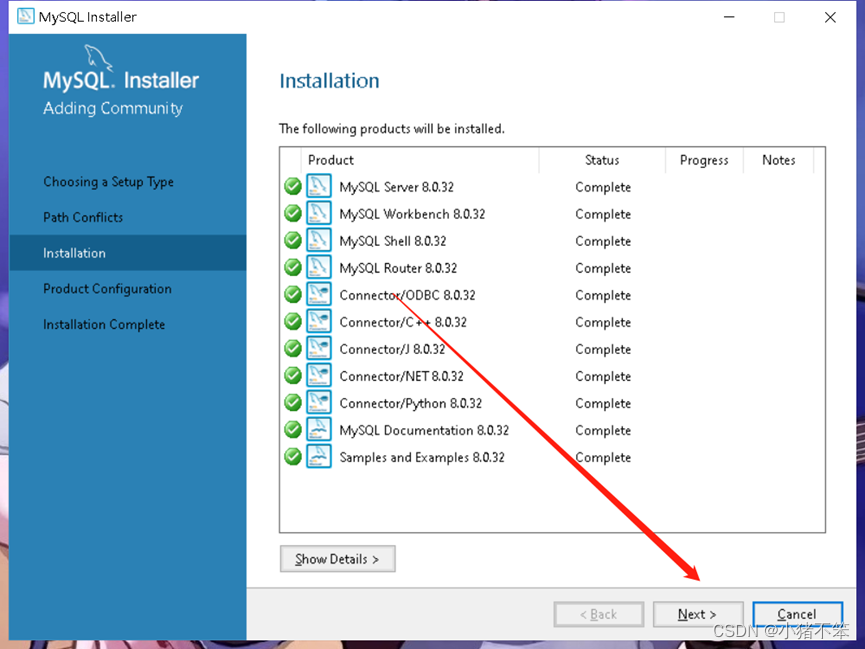Close the MySQL Installer window
This screenshot has height=649, width=865.
(x=830, y=17)
